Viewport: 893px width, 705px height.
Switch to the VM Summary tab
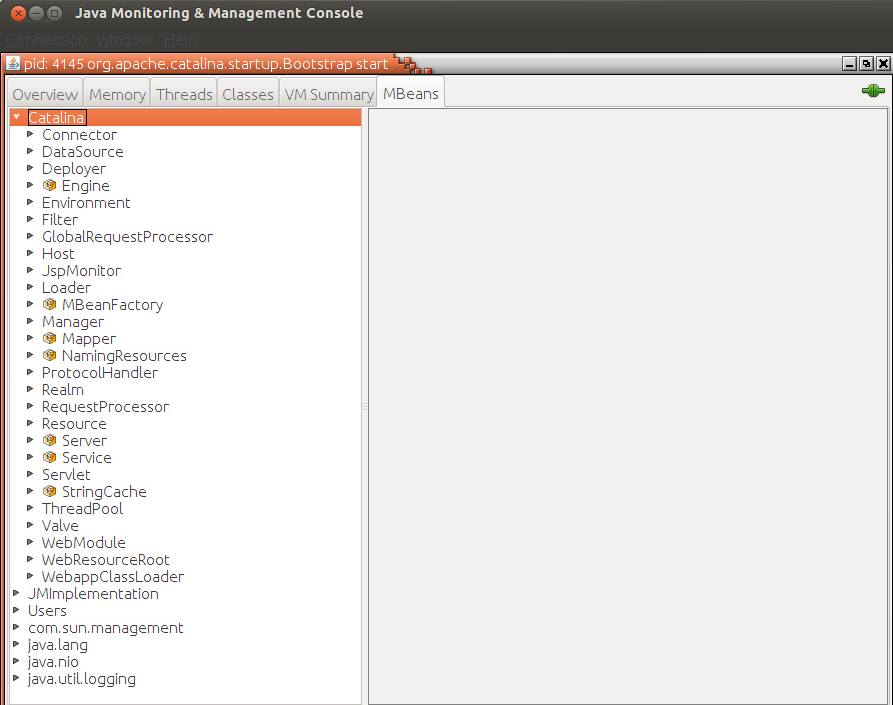(x=329, y=94)
